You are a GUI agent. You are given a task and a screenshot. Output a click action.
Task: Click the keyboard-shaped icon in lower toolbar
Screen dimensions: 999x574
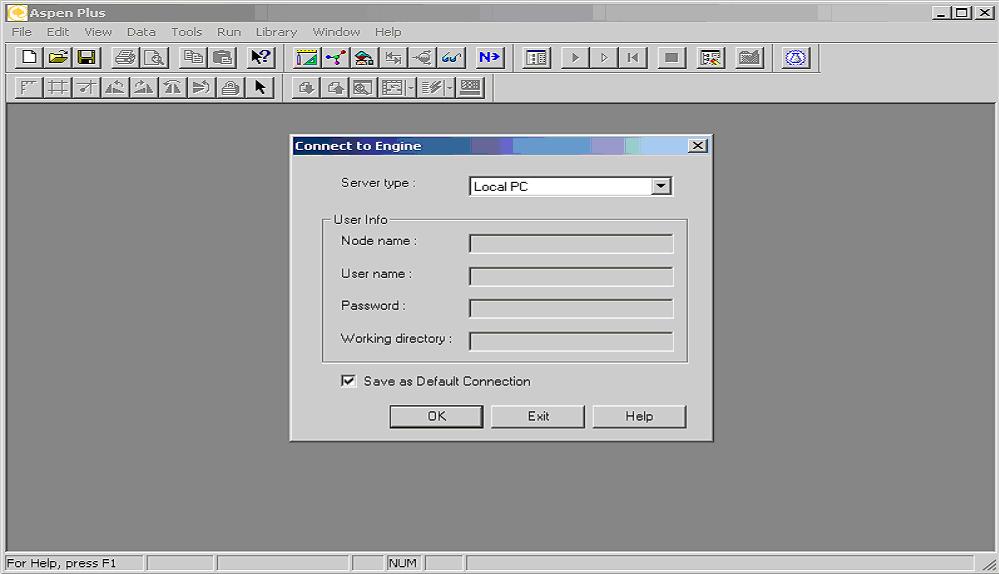470,87
